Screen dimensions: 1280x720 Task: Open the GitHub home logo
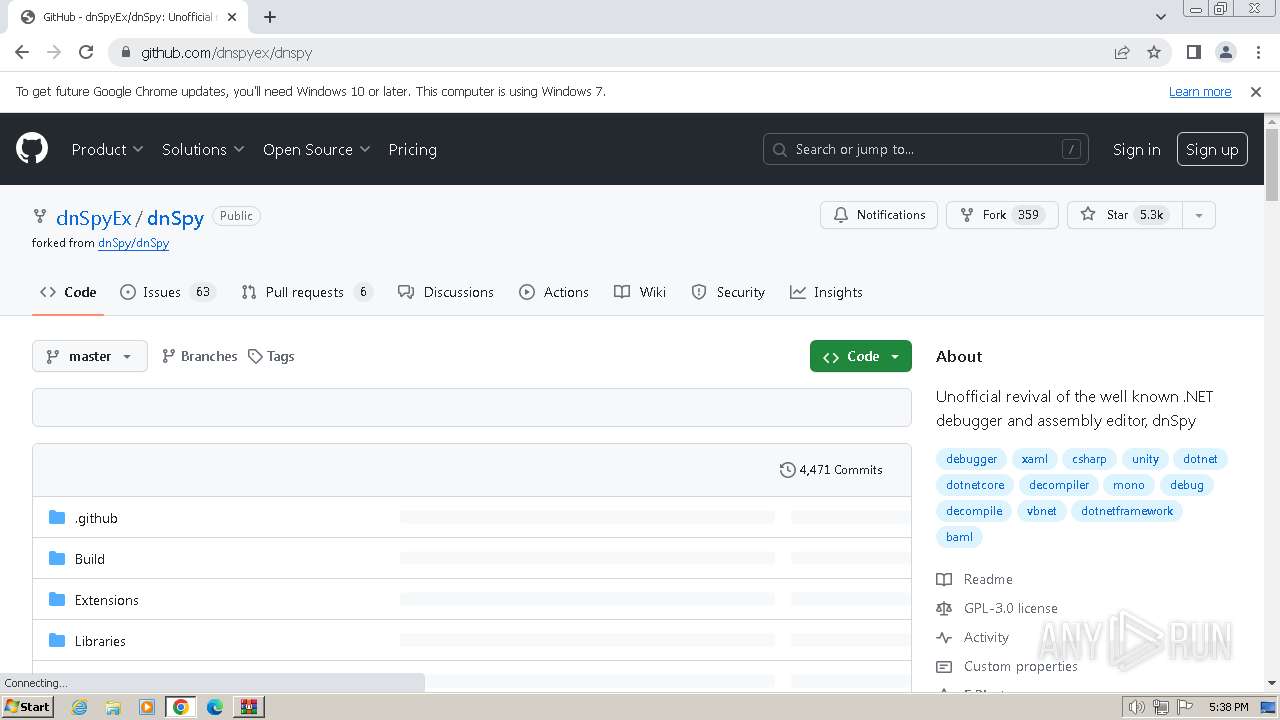point(32,149)
